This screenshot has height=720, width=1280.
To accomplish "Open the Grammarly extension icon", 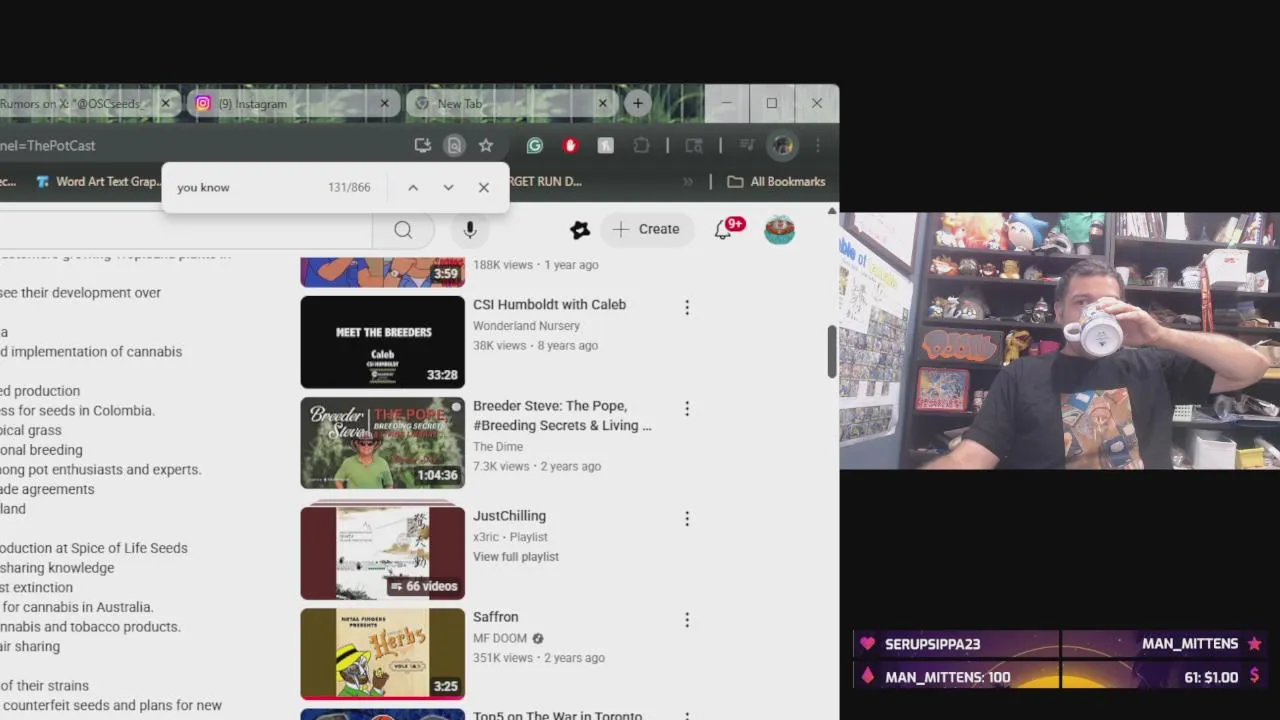I will (535, 145).
